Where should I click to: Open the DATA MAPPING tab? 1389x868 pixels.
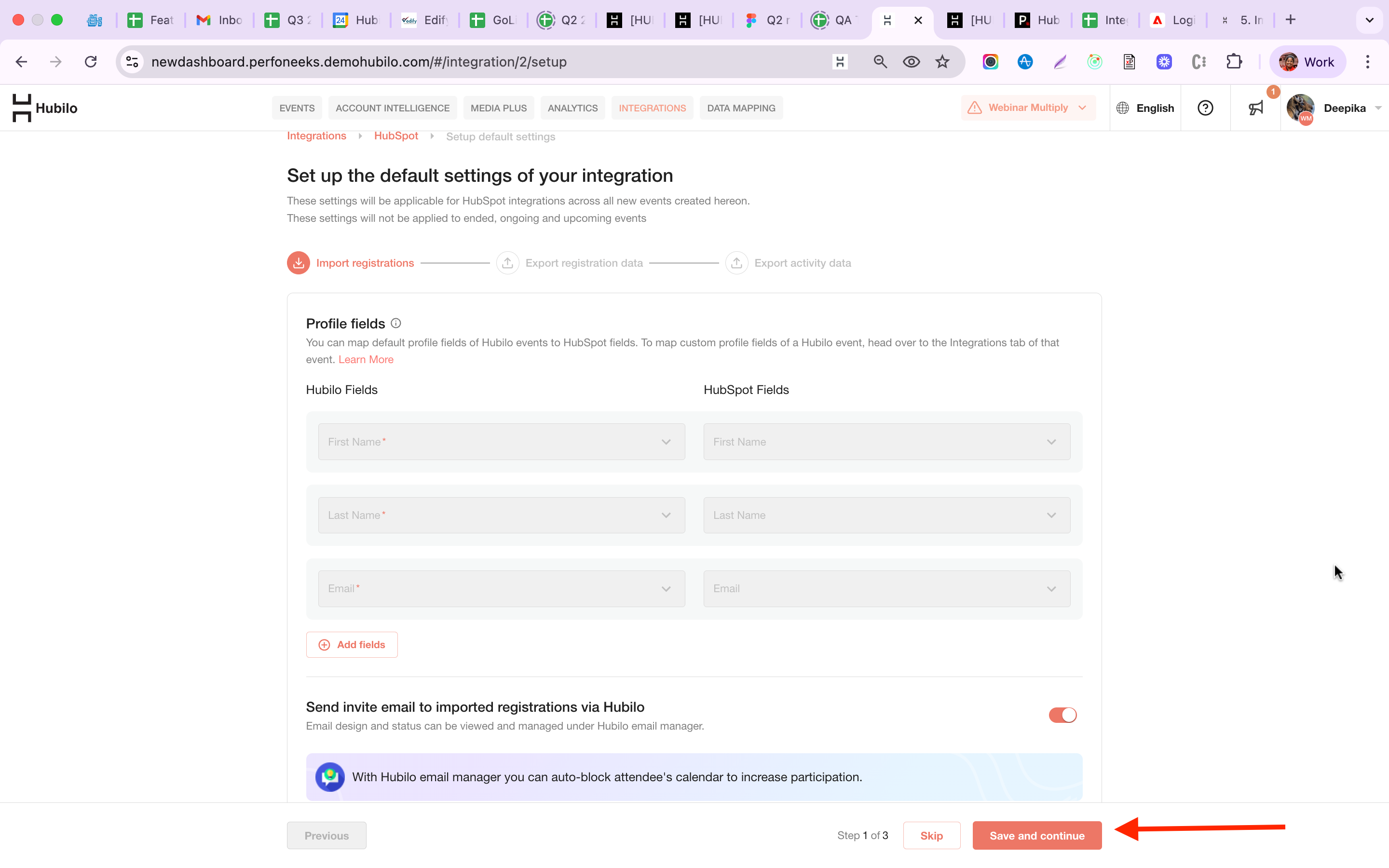(x=741, y=108)
